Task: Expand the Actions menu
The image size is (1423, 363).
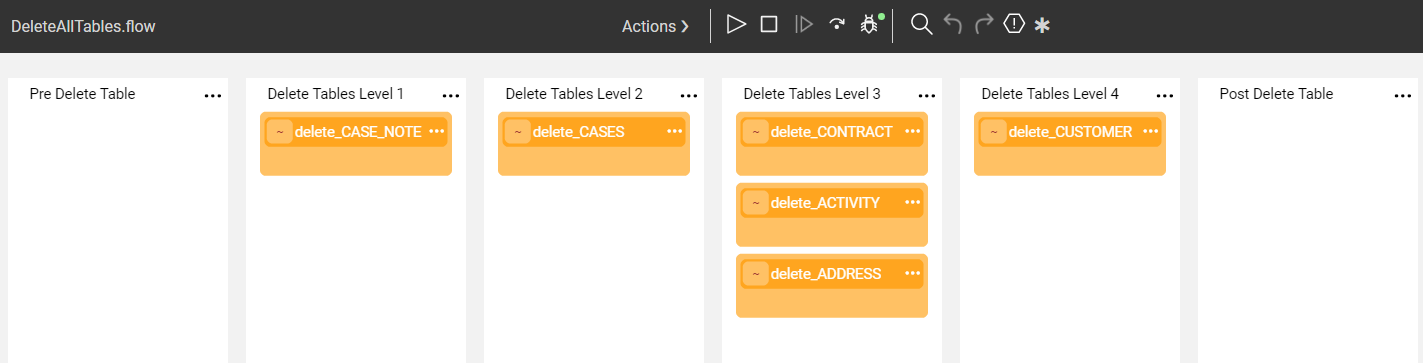Action: pyautogui.click(x=655, y=26)
